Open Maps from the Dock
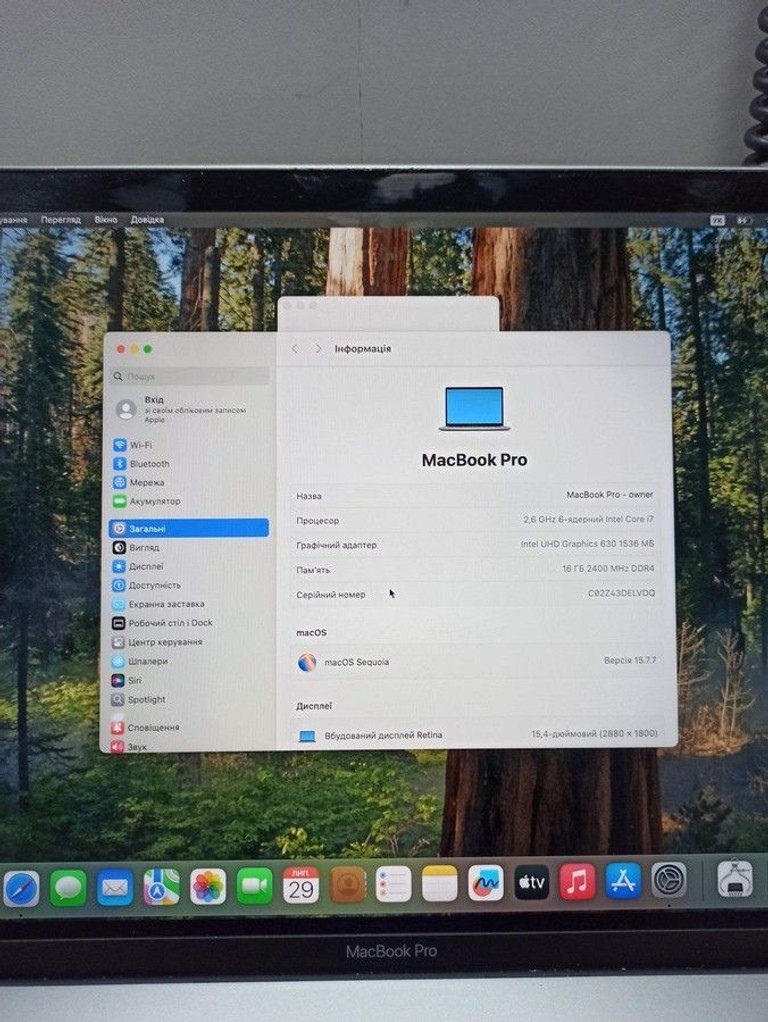Image resolution: width=768 pixels, height=1022 pixels. pyautogui.click(x=161, y=886)
